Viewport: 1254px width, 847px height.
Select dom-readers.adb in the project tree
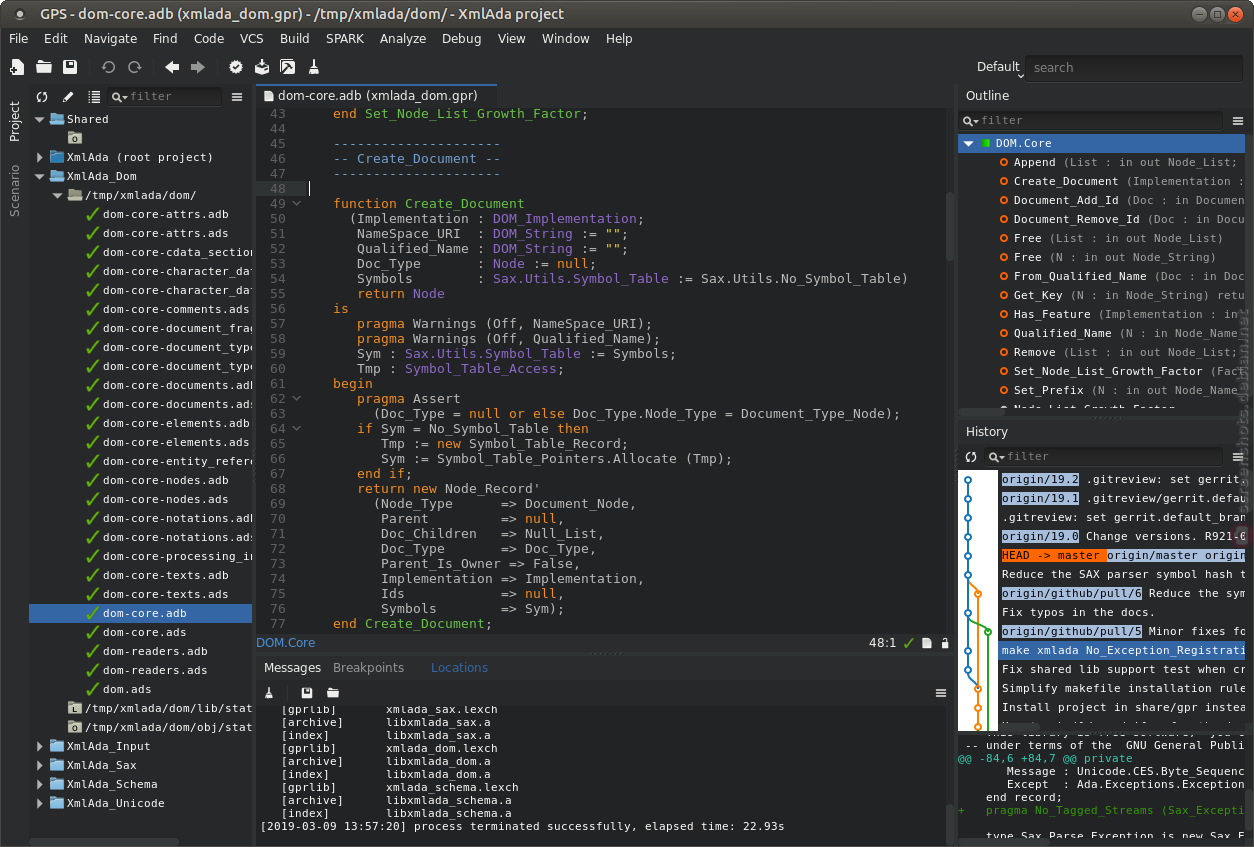click(155, 651)
